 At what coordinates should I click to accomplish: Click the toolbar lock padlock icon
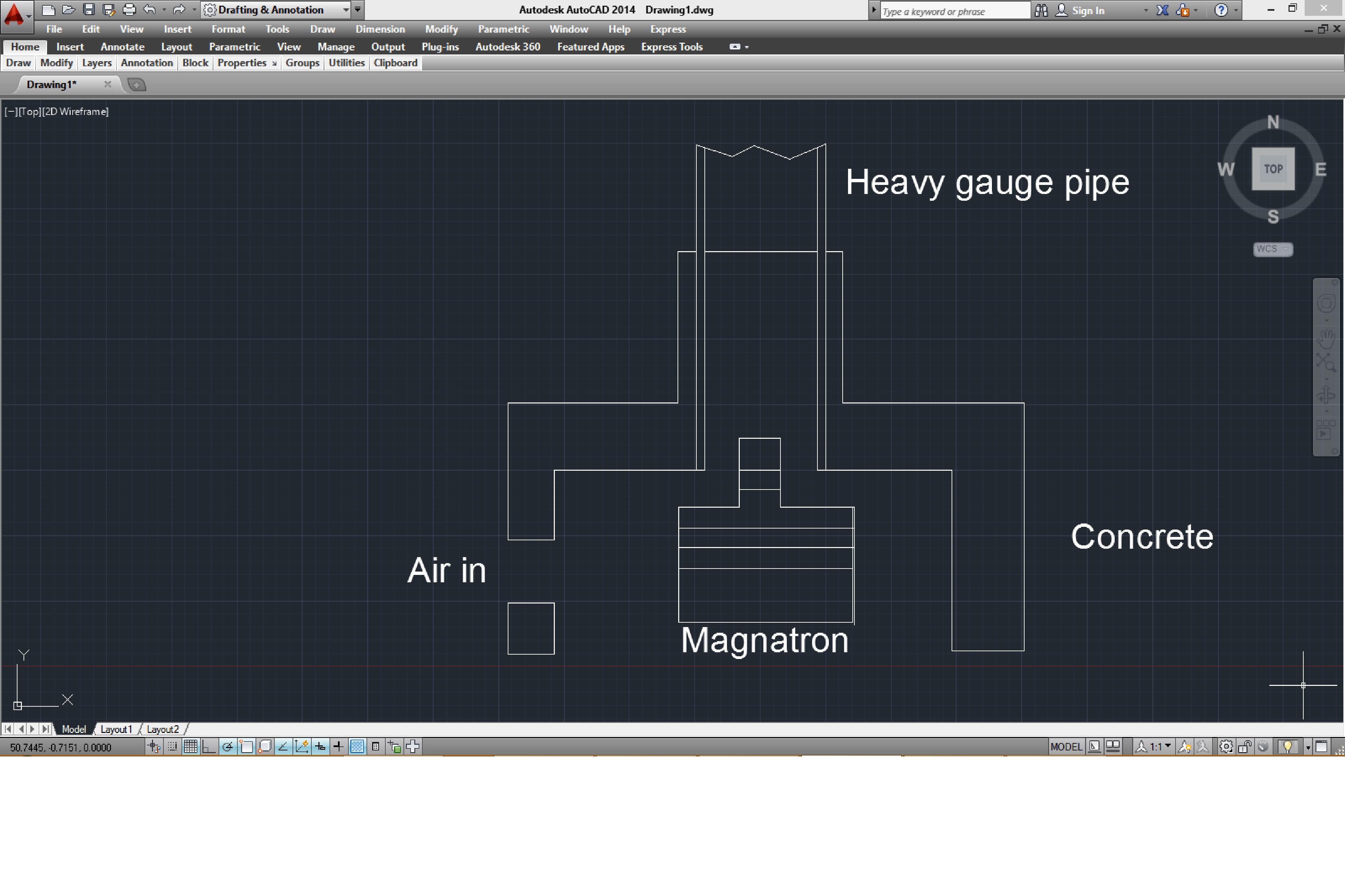1244,746
